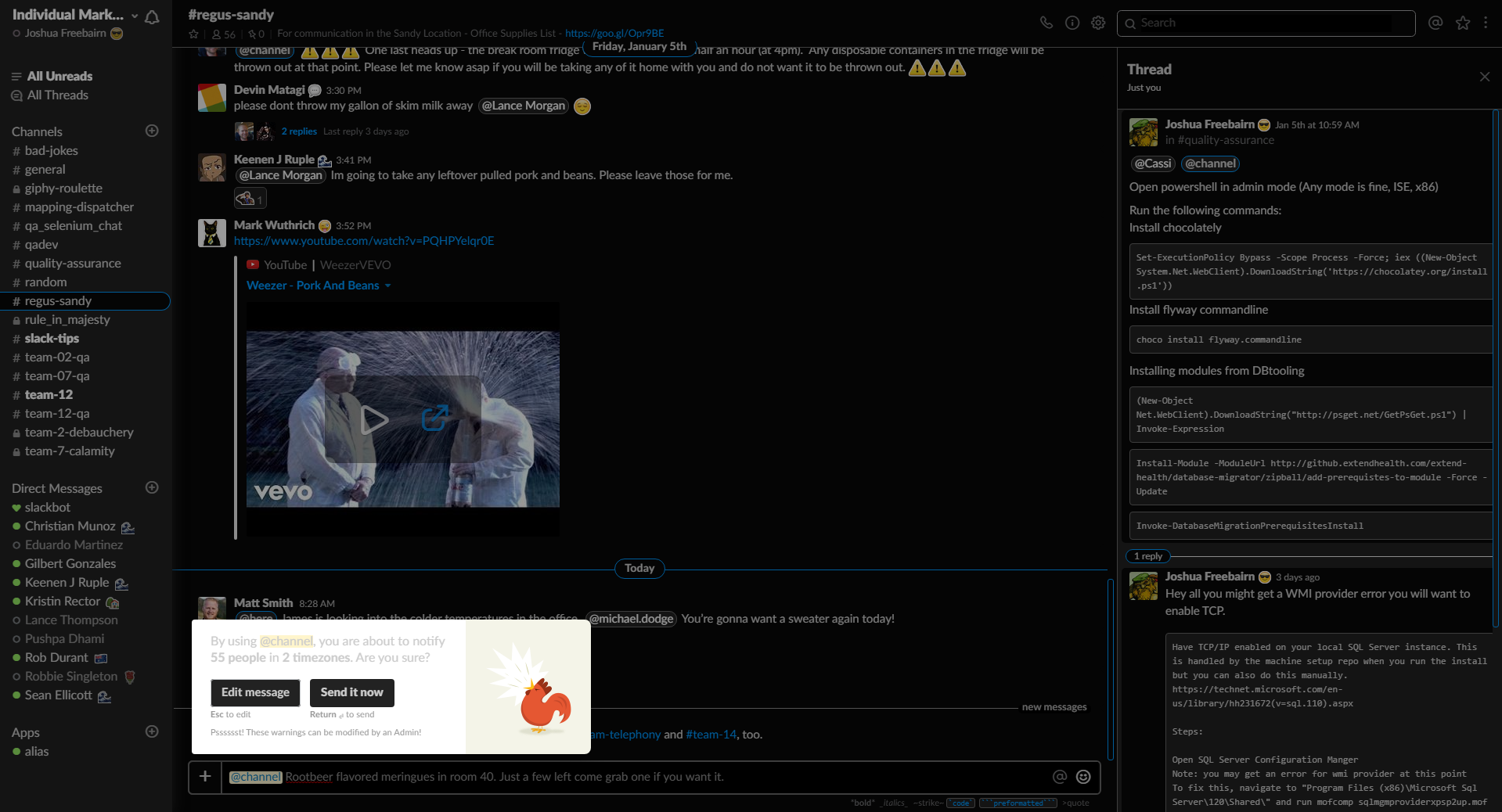This screenshot has height=812, width=1502.
Task: Open the general channel
Action: 45,169
